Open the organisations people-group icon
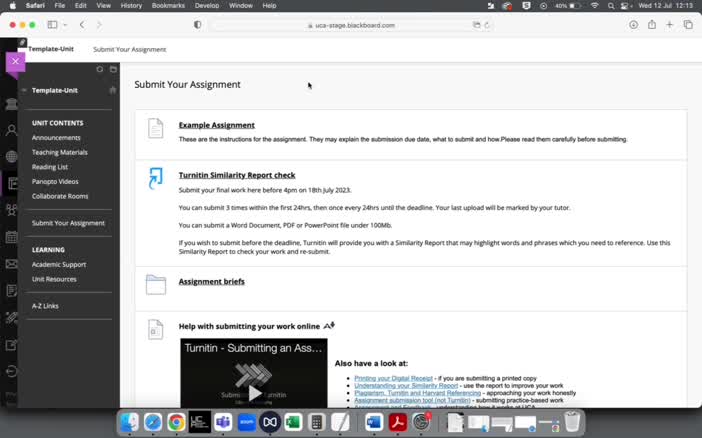The width and height of the screenshot is (702, 438). click(x=11, y=210)
